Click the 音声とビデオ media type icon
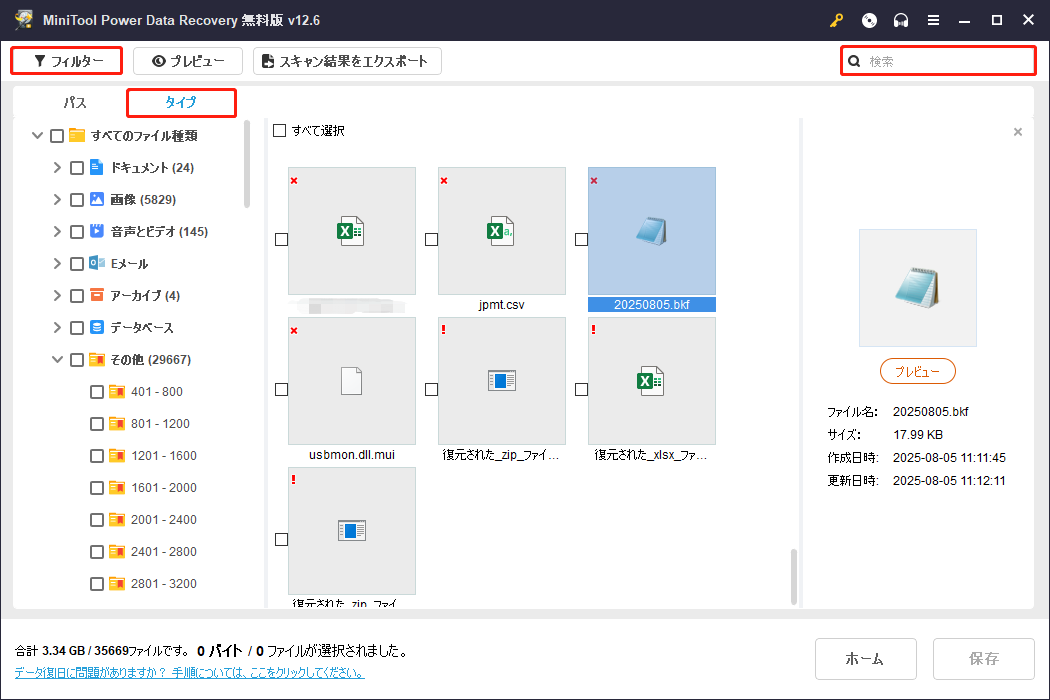 [96, 231]
